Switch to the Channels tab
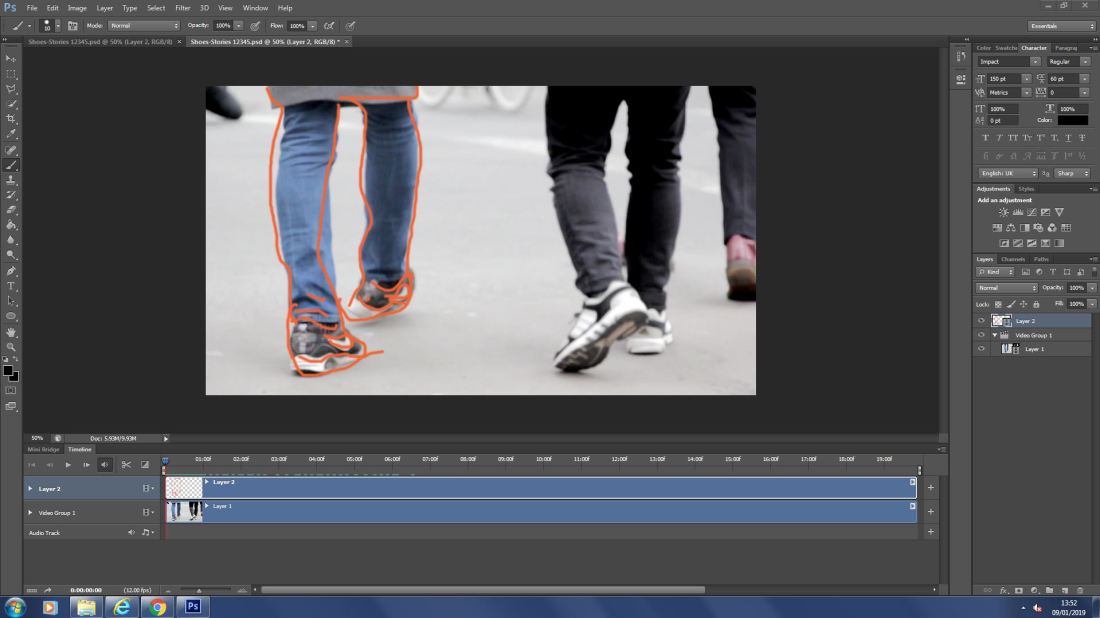 click(1013, 258)
